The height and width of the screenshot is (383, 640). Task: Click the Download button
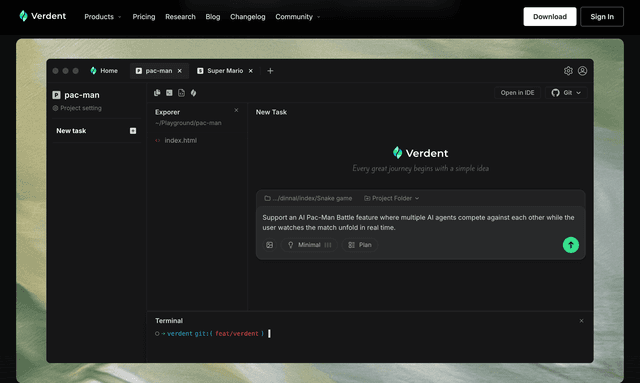pyautogui.click(x=550, y=17)
